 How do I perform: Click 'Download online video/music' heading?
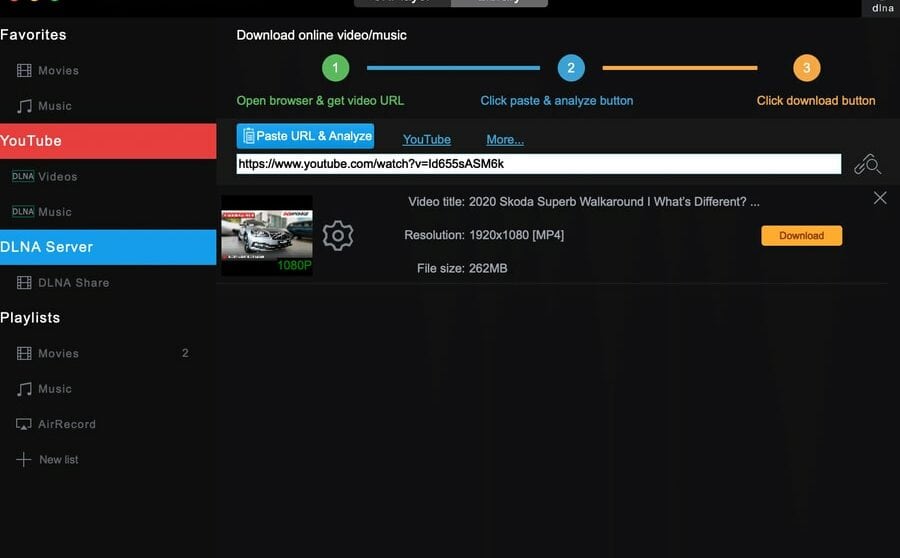(321, 36)
